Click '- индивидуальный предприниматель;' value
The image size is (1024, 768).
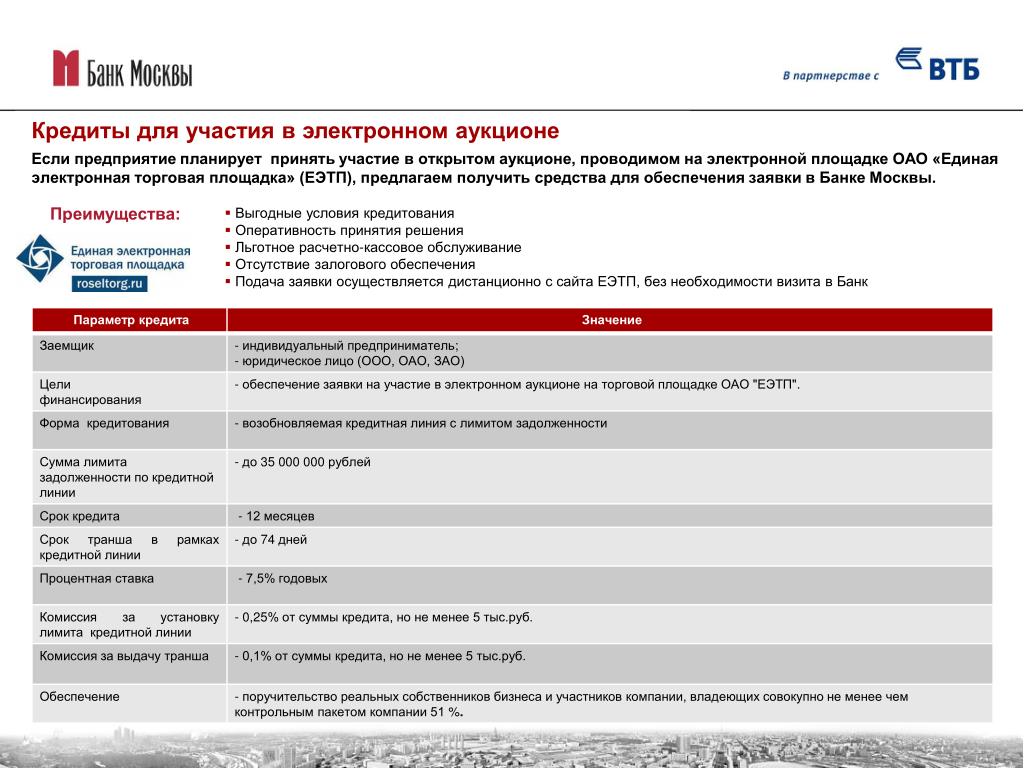coord(346,345)
